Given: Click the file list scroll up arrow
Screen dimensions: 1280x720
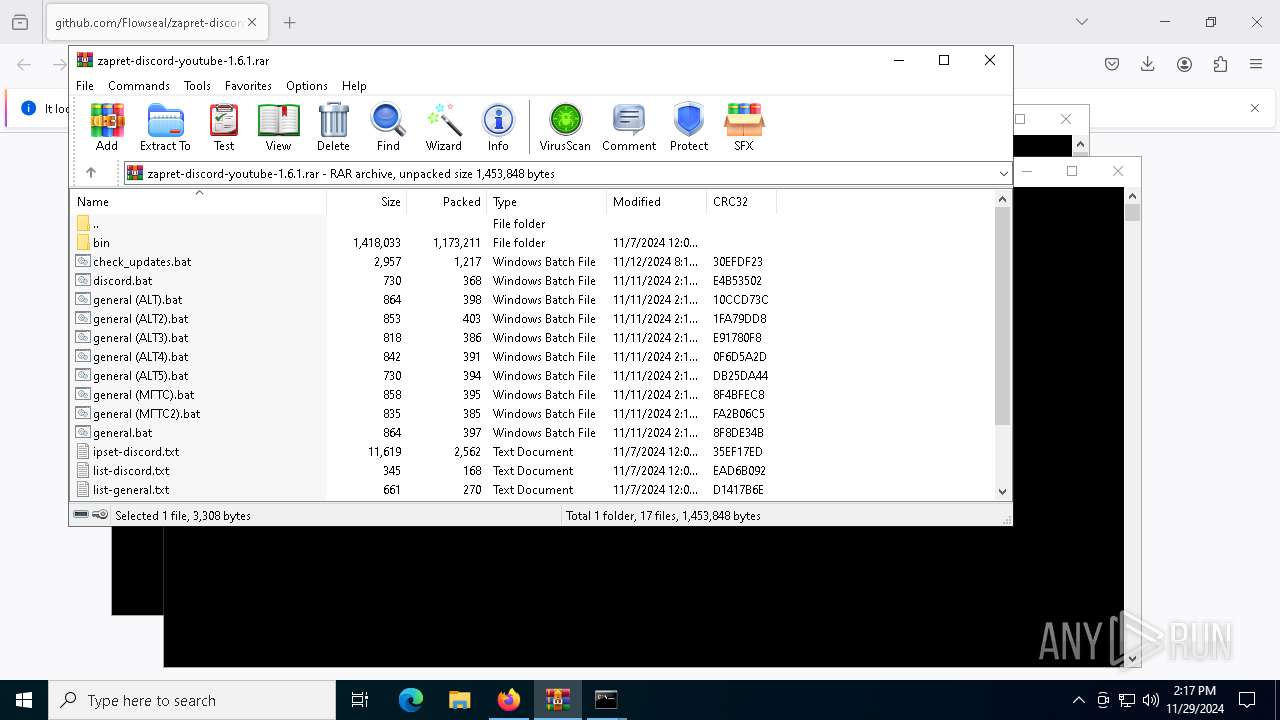Looking at the screenshot, I should 1003,199.
